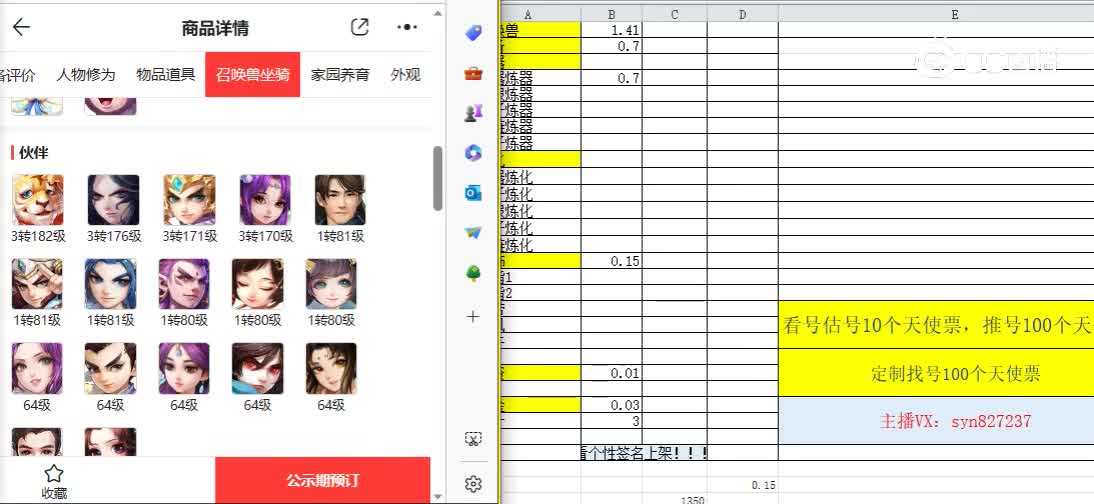This screenshot has width=1094, height=504.
Task: Add a sidebar app with the plus icon
Action: [x=473, y=316]
